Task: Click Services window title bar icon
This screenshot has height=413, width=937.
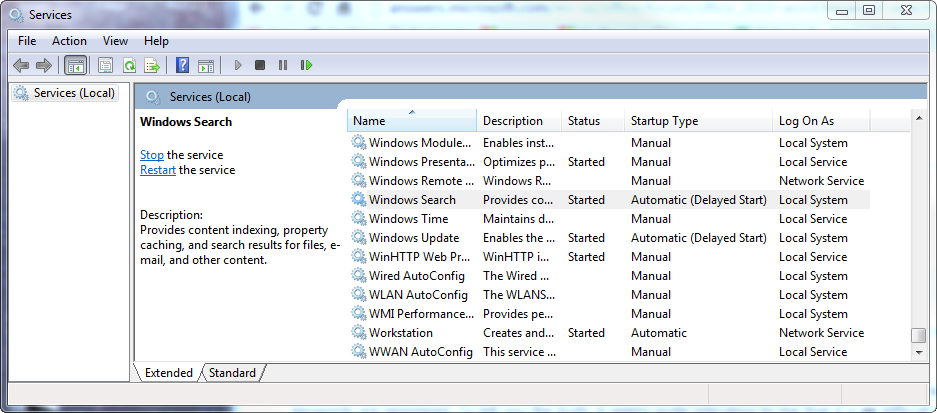Action: coord(17,14)
